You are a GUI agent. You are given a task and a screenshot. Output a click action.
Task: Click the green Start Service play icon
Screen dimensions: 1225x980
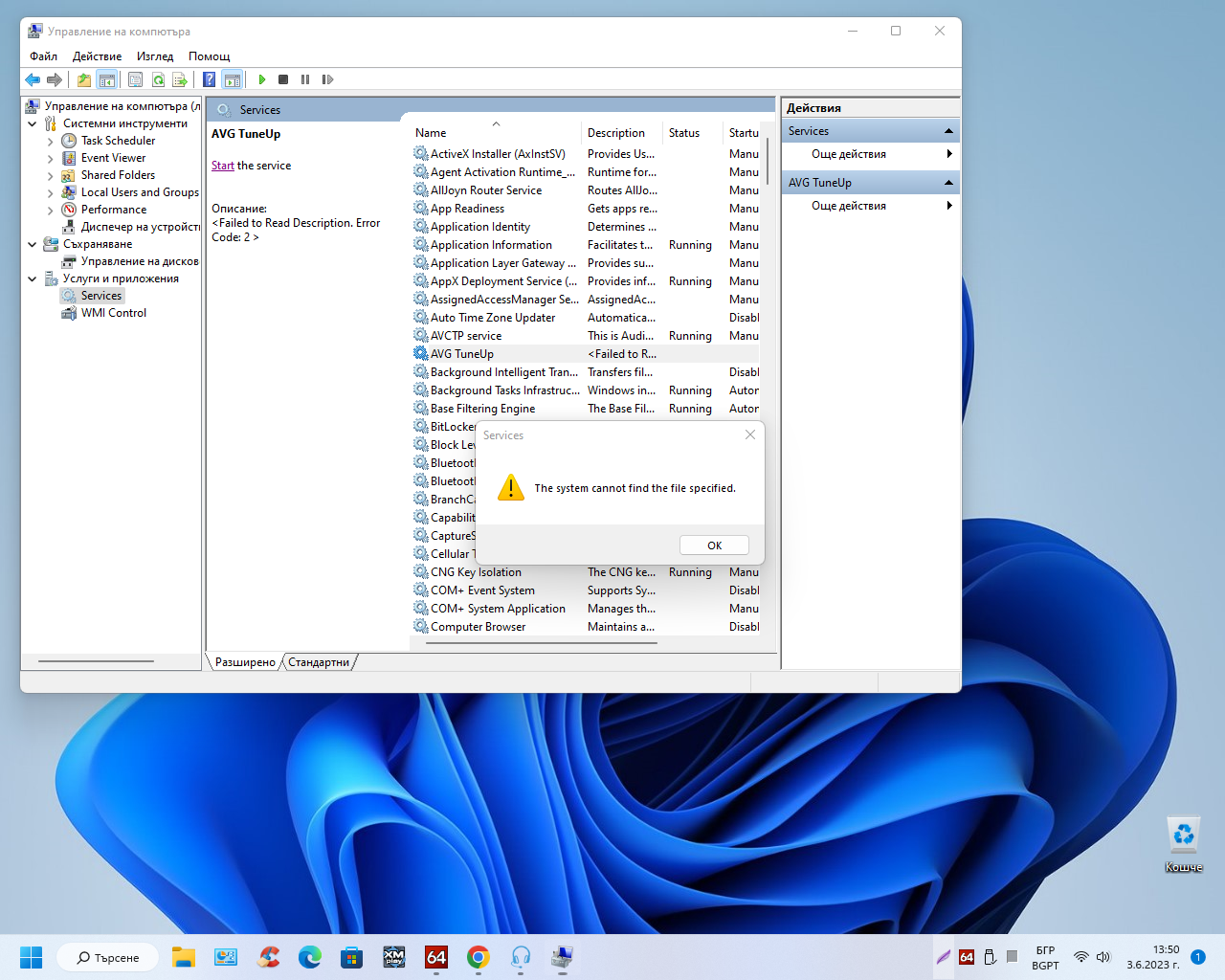point(262,79)
